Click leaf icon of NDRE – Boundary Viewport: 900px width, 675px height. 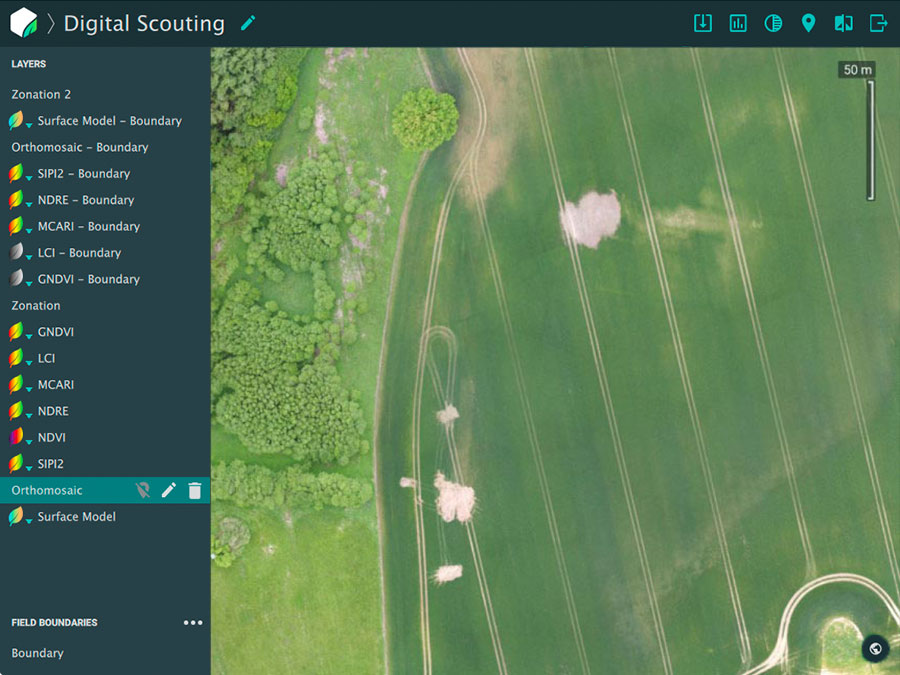point(16,199)
